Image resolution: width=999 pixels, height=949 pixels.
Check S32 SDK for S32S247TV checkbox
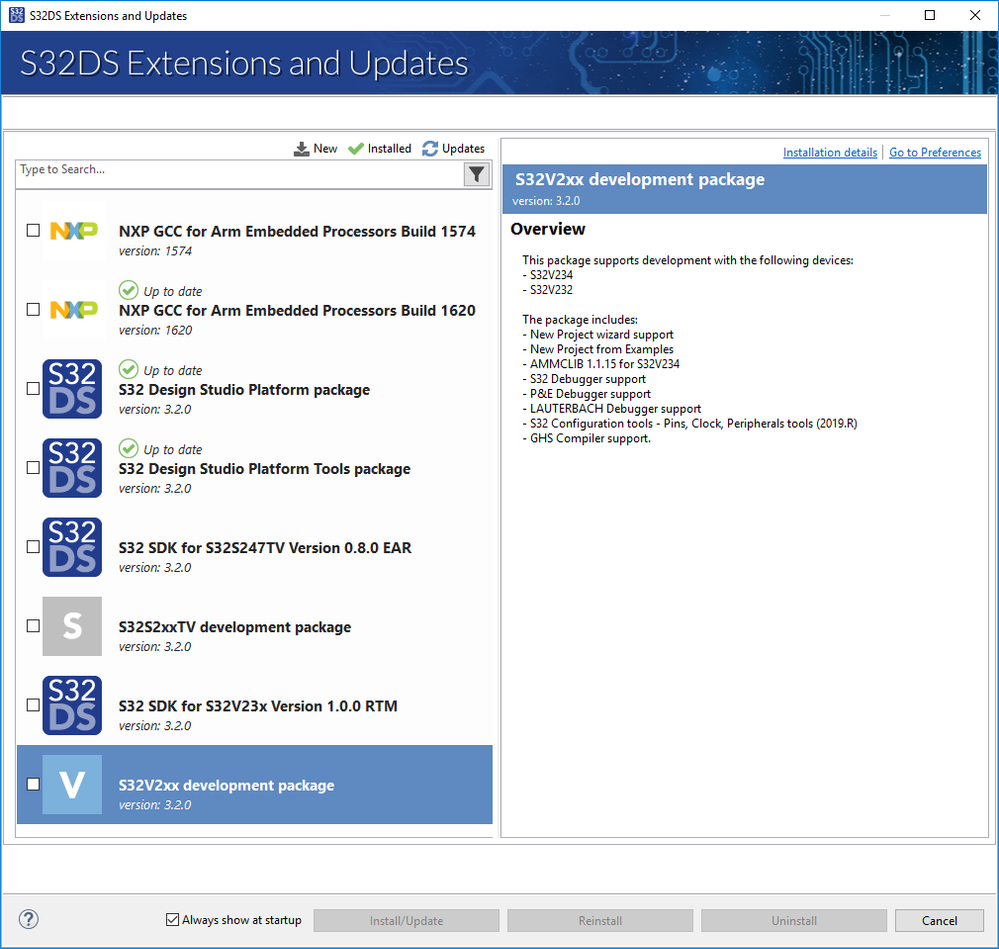(x=33, y=546)
